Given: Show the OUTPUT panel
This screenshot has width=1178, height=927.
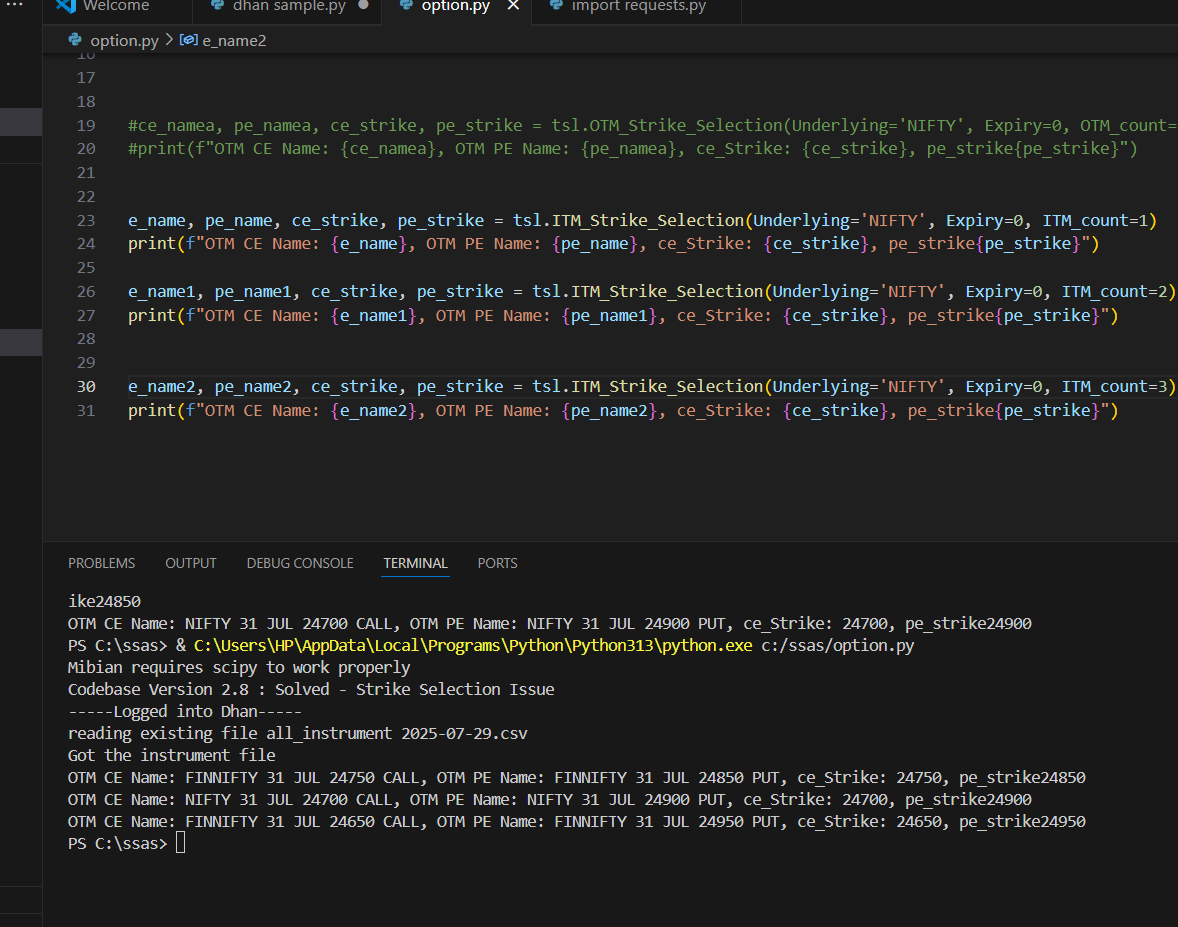Looking at the screenshot, I should click(191, 563).
